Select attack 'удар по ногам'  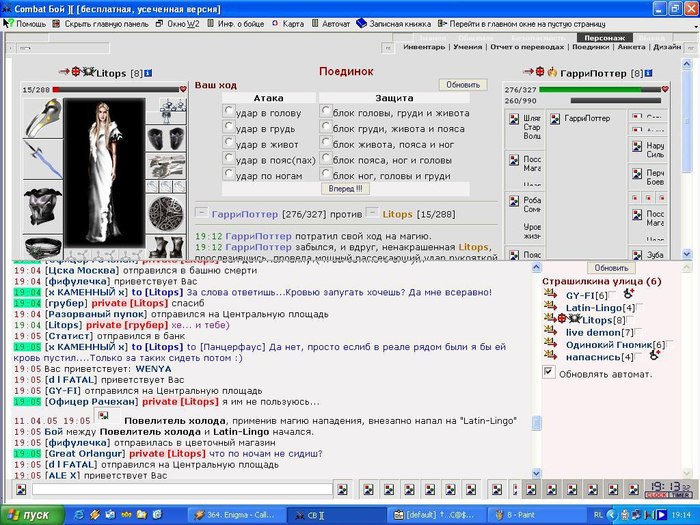(229, 175)
